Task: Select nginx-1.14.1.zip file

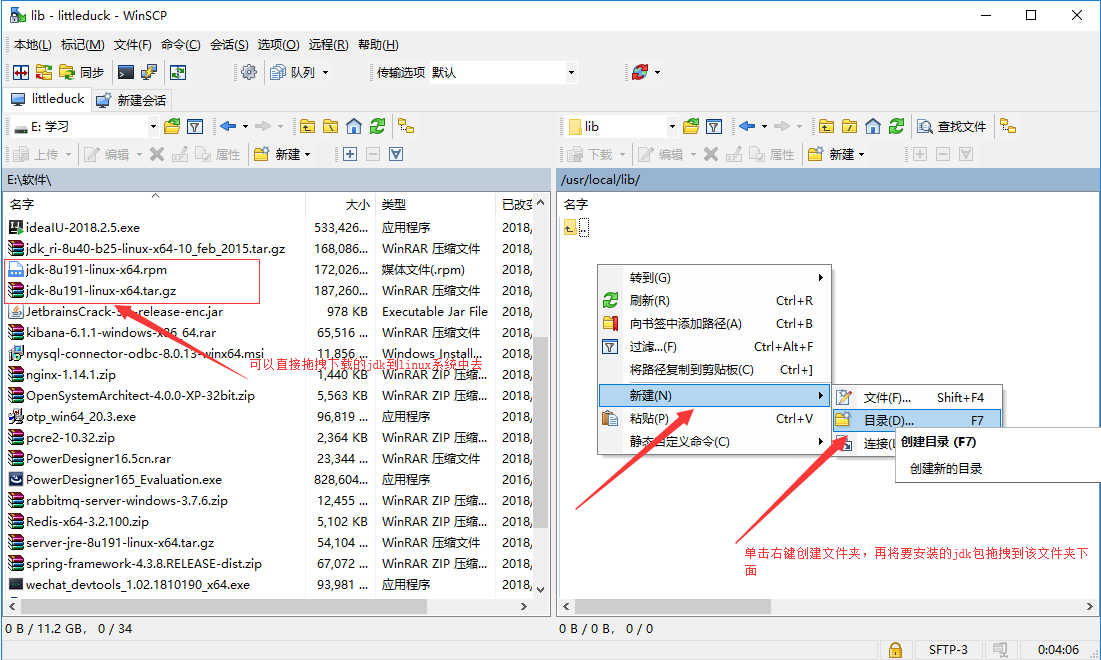Action: (x=71, y=375)
